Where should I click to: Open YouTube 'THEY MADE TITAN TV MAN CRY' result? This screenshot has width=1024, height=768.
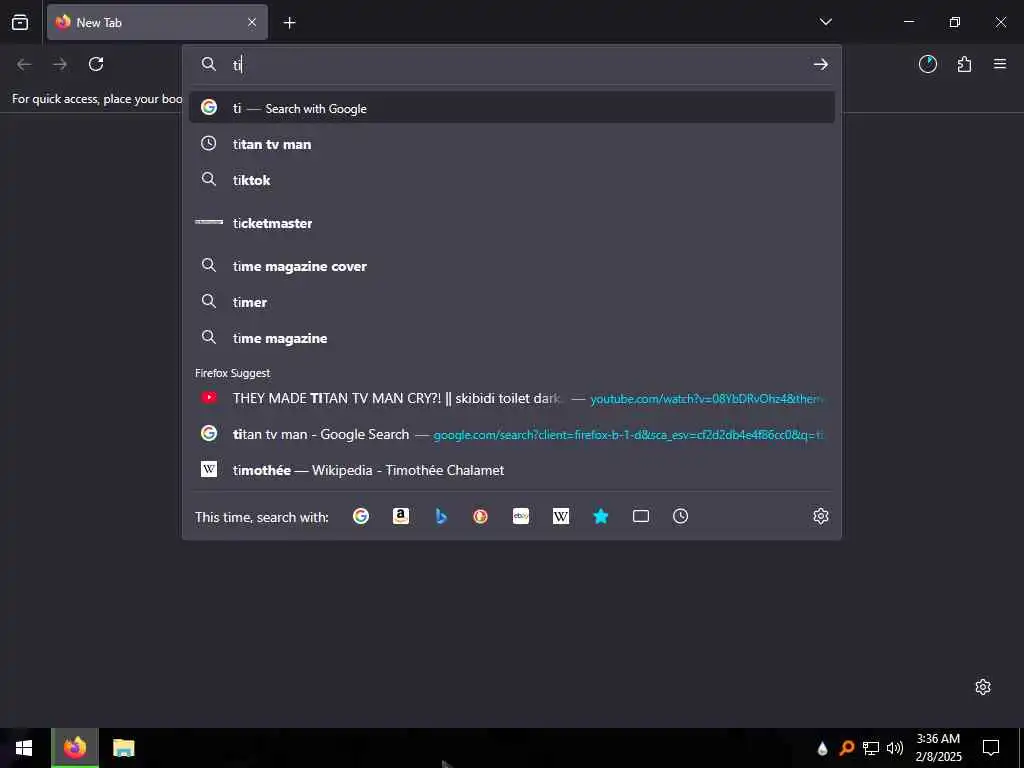(x=511, y=398)
